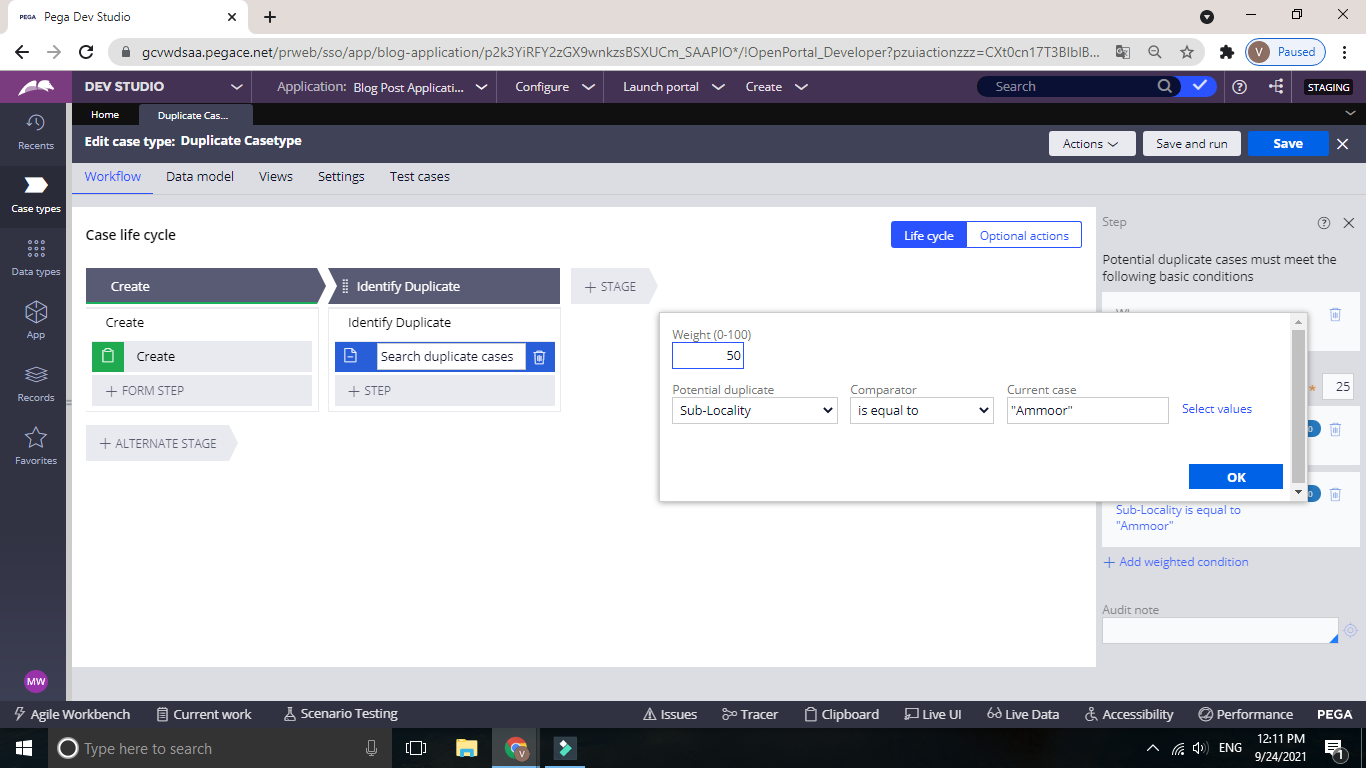1366x768 pixels.
Task: Click the Audit note text field
Action: (x=1220, y=630)
